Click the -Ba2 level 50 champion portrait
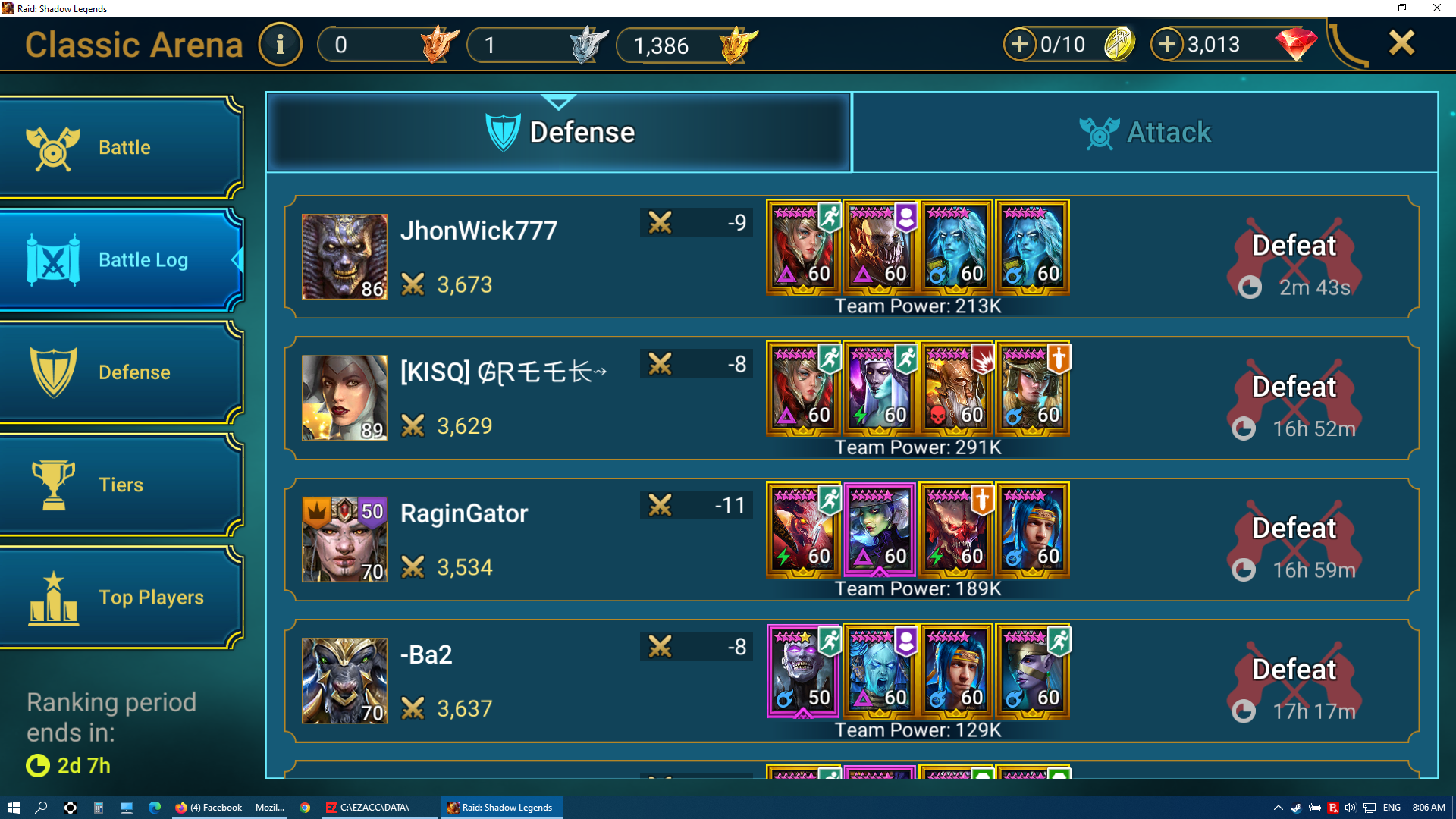Viewport: 1456px width, 819px height. [803, 670]
